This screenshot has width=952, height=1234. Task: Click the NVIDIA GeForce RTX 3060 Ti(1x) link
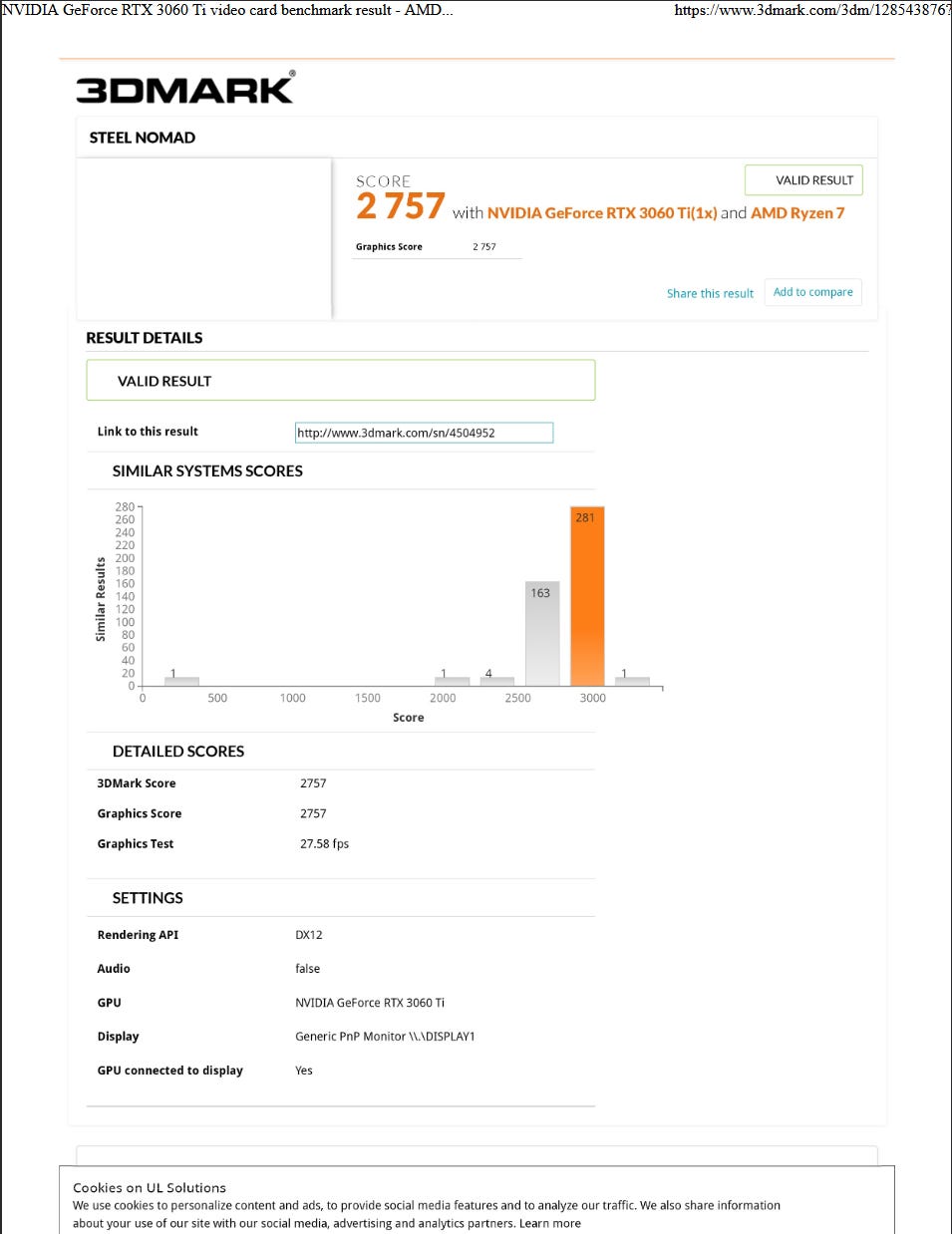click(x=602, y=212)
